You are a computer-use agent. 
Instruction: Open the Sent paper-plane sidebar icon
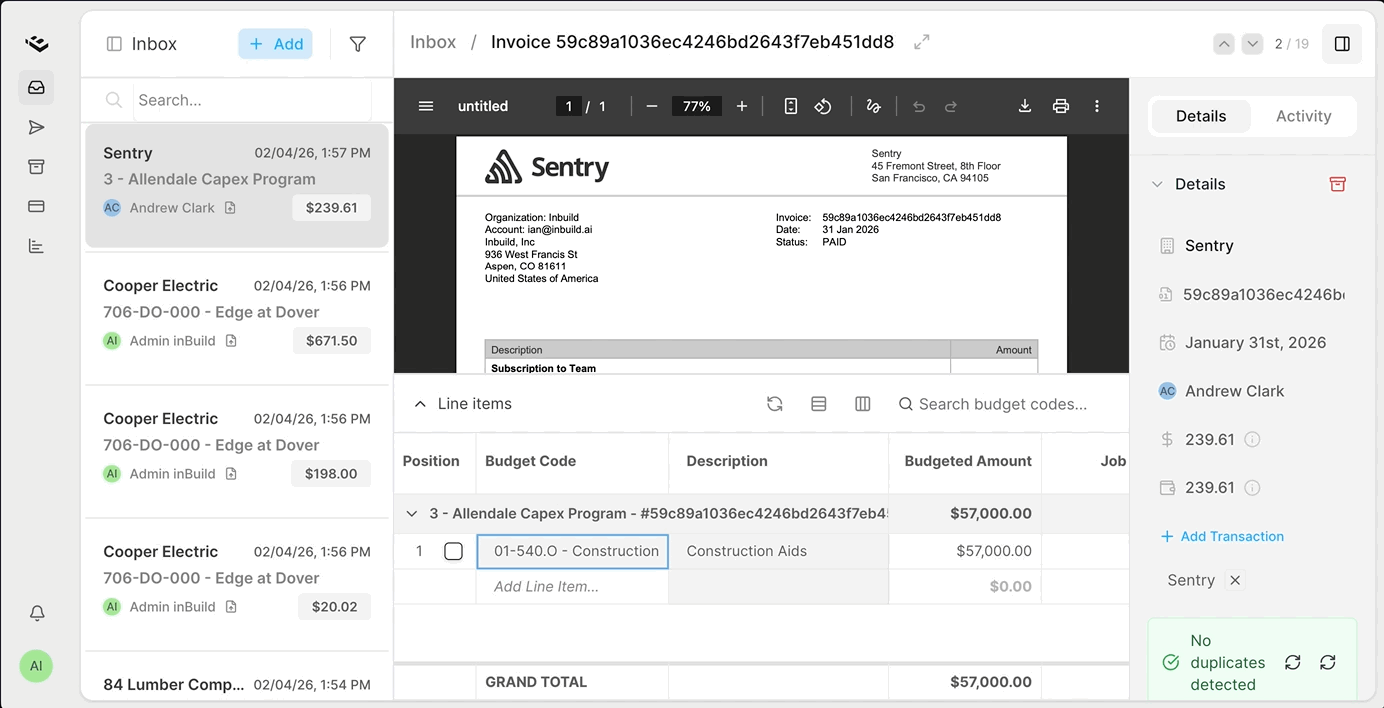pyautogui.click(x=36, y=127)
